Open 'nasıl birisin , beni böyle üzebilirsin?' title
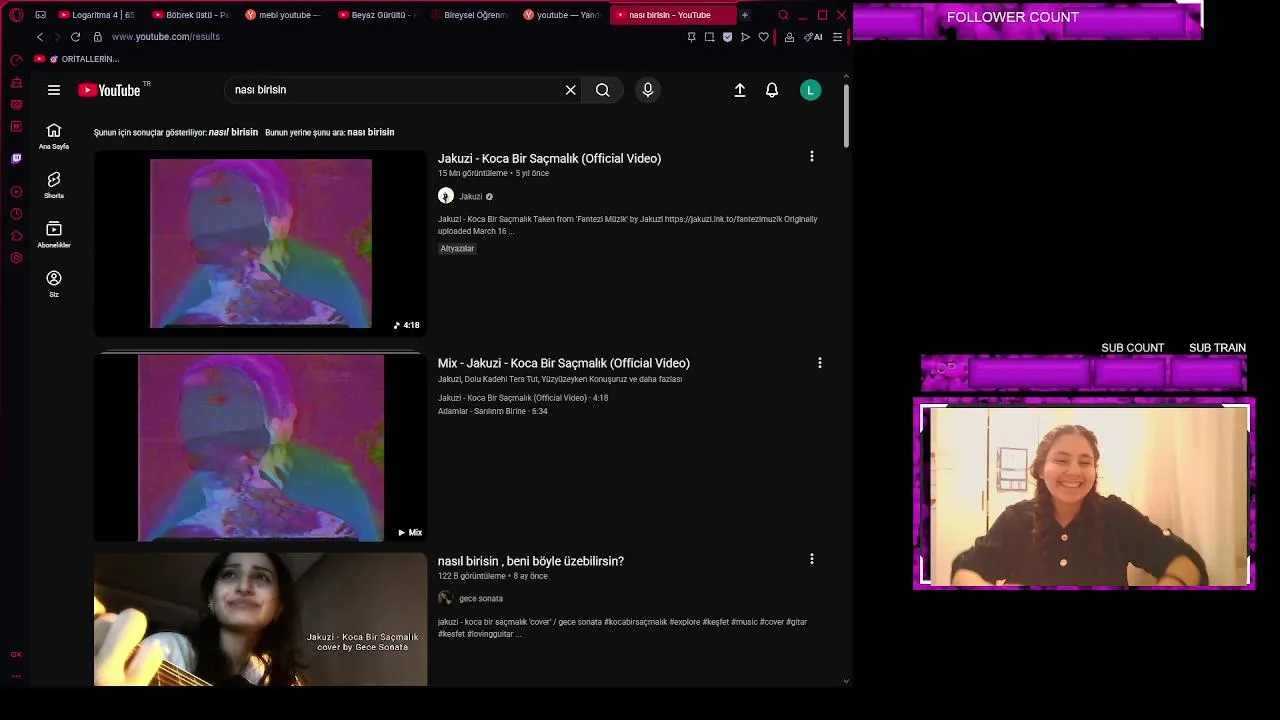1280x720 pixels. coord(531,561)
